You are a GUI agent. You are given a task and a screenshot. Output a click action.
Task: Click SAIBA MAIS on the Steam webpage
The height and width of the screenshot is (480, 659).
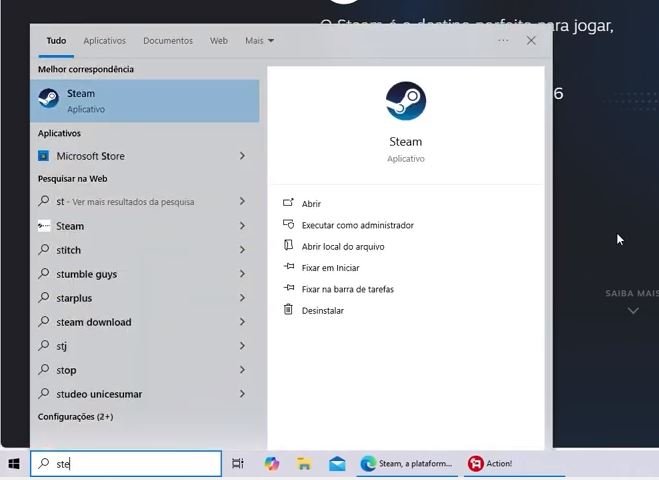tap(632, 293)
